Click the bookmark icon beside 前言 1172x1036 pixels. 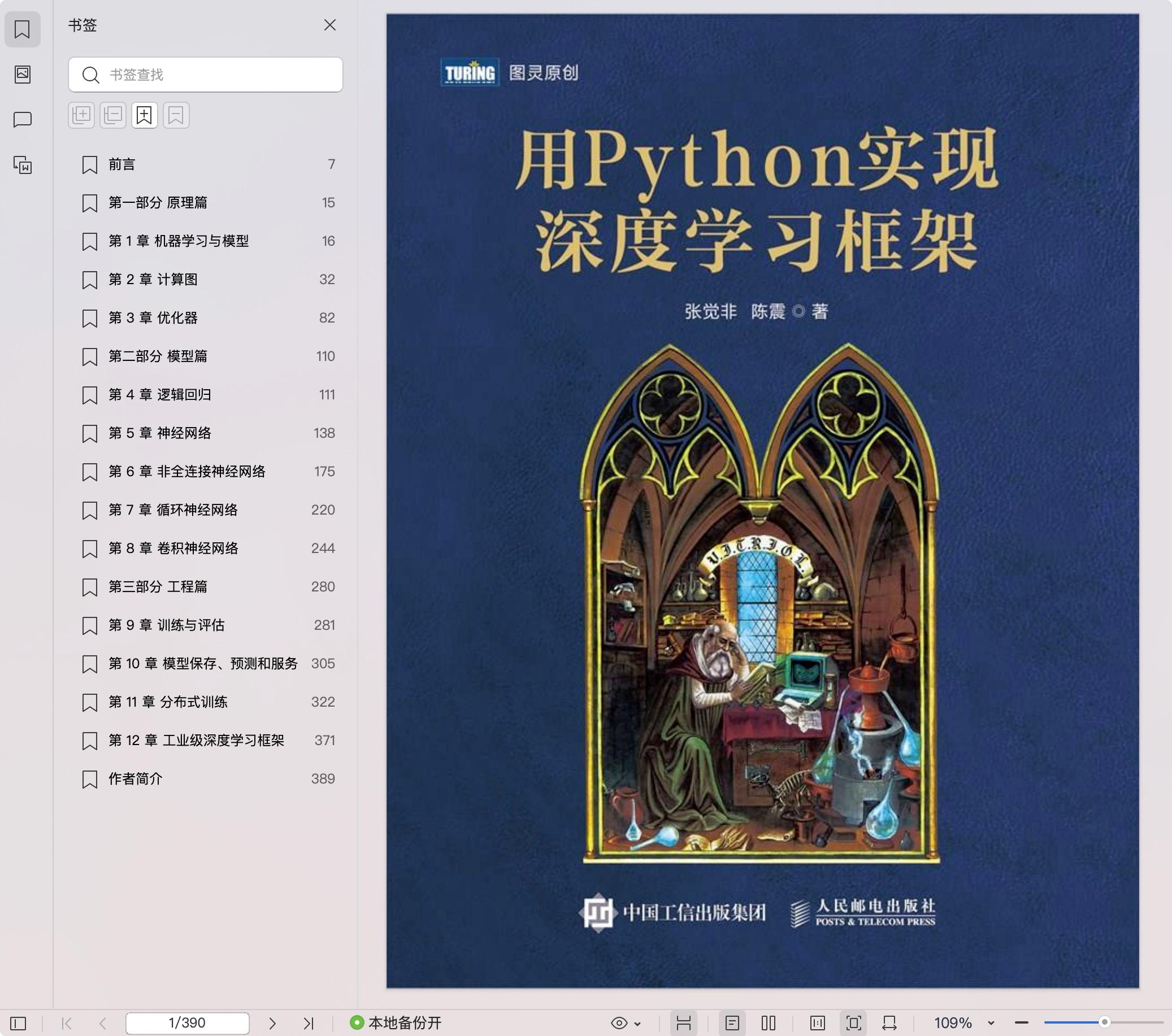(89, 165)
